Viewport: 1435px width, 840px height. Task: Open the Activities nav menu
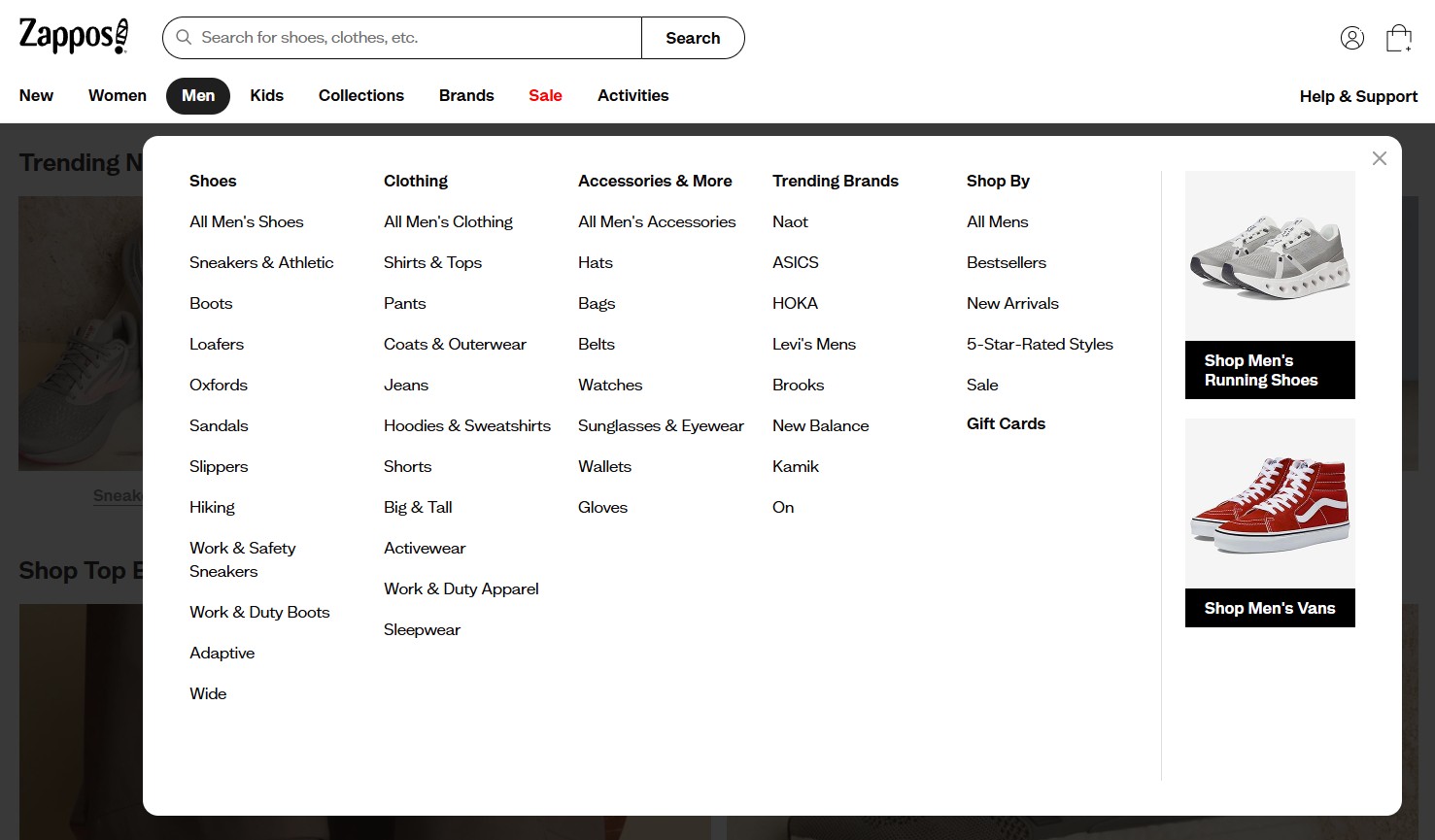pyautogui.click(x=633, y=95)
